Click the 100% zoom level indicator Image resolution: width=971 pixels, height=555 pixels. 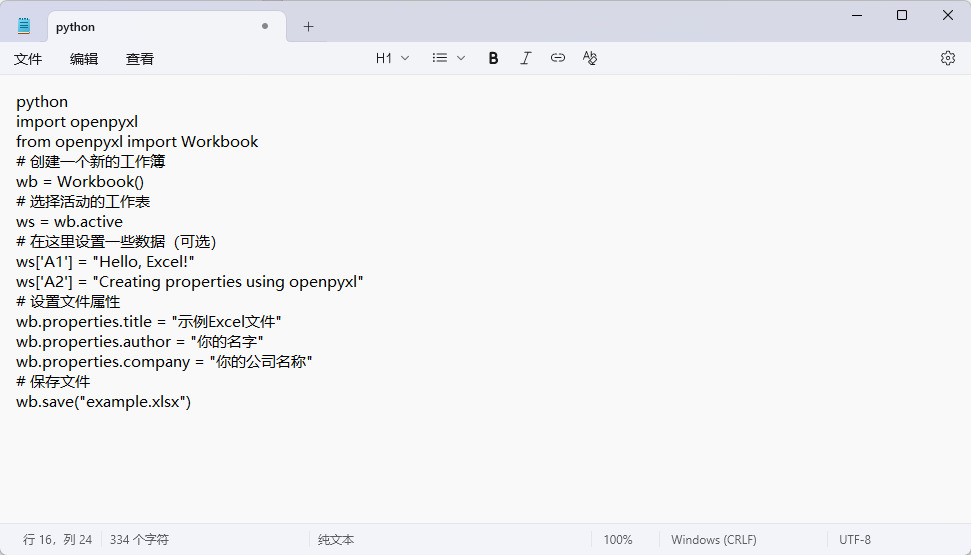pyautogui.click(x=618, y=540)
